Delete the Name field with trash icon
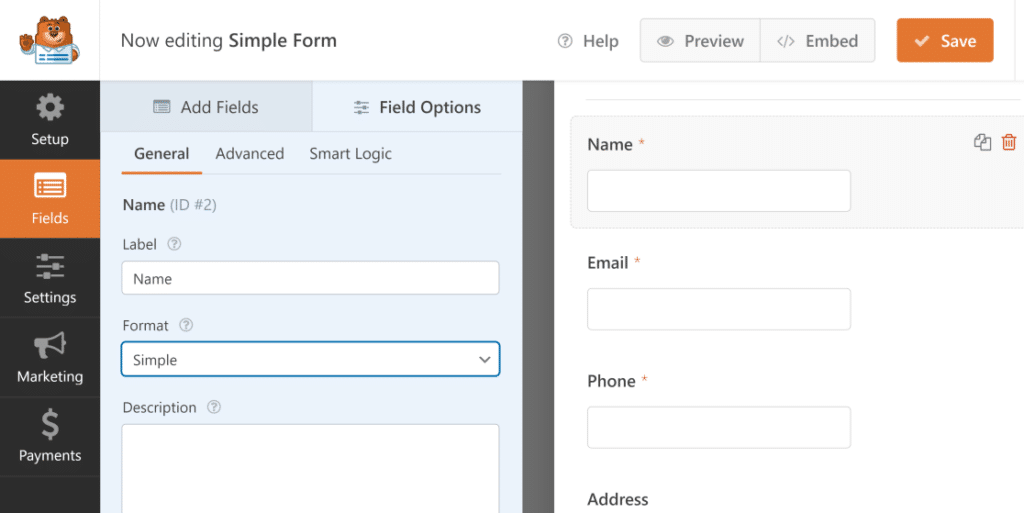The image size is (1024, 513). click(1009, 142)
